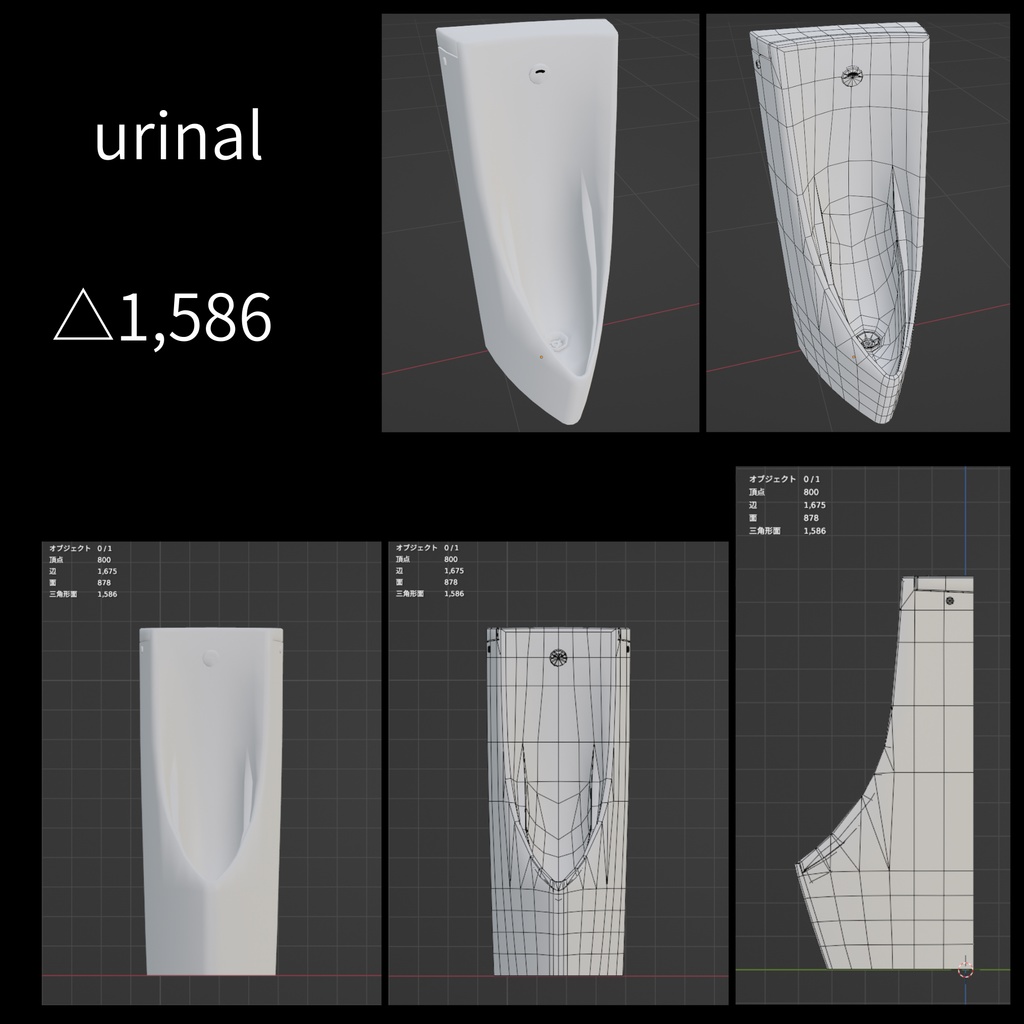Select the wireframe sensor in perspective wireframe view
1024x1024 pixels.
pos(852,76)
